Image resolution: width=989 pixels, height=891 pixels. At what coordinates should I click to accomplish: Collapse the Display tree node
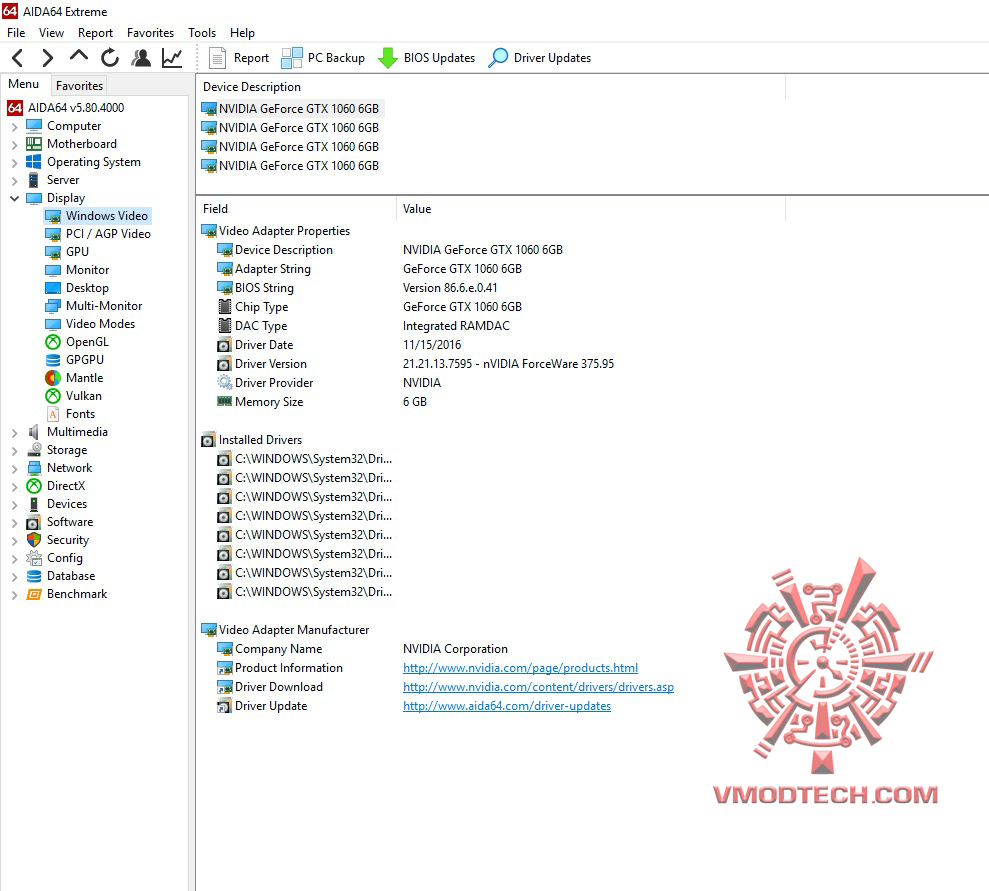15,198
